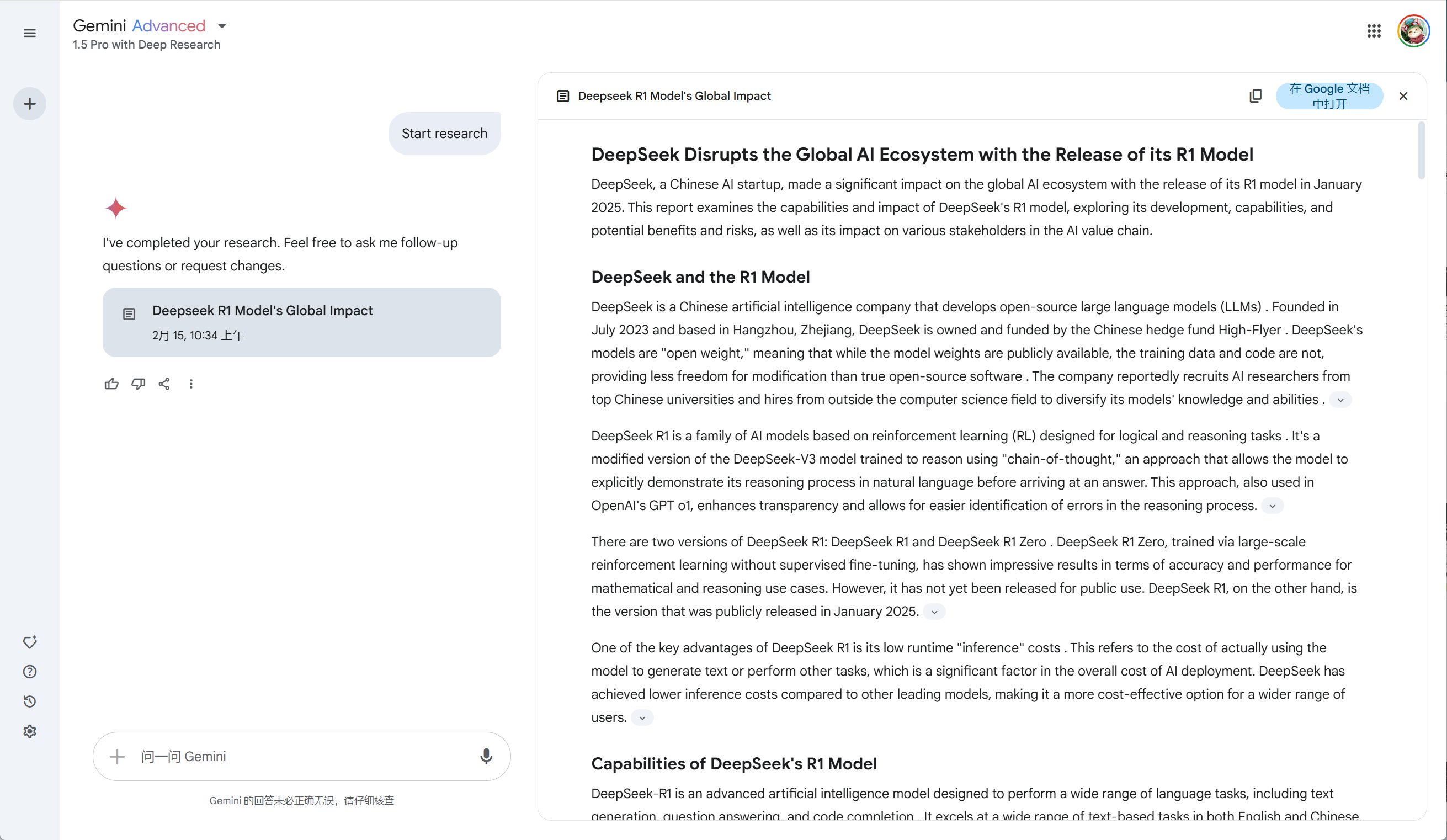The image size is (1447, 840).
Task: Click '在 Google 文档中打开' button
Action: (x=1329, y=96)
